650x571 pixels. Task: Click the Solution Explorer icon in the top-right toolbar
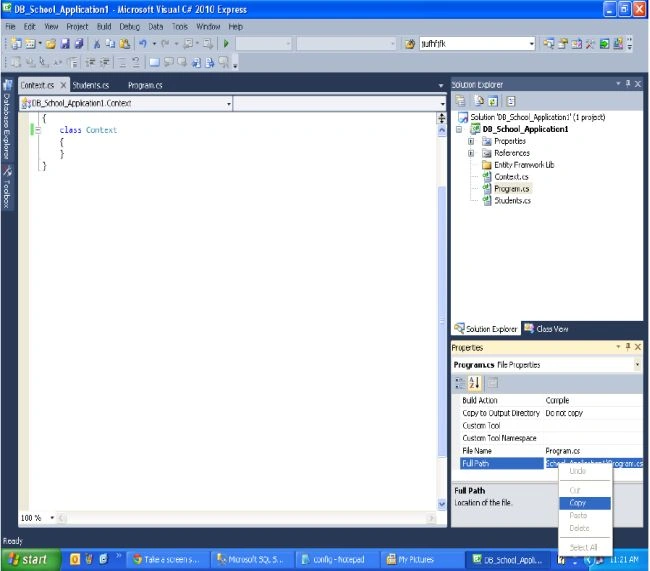click(548, 44)
